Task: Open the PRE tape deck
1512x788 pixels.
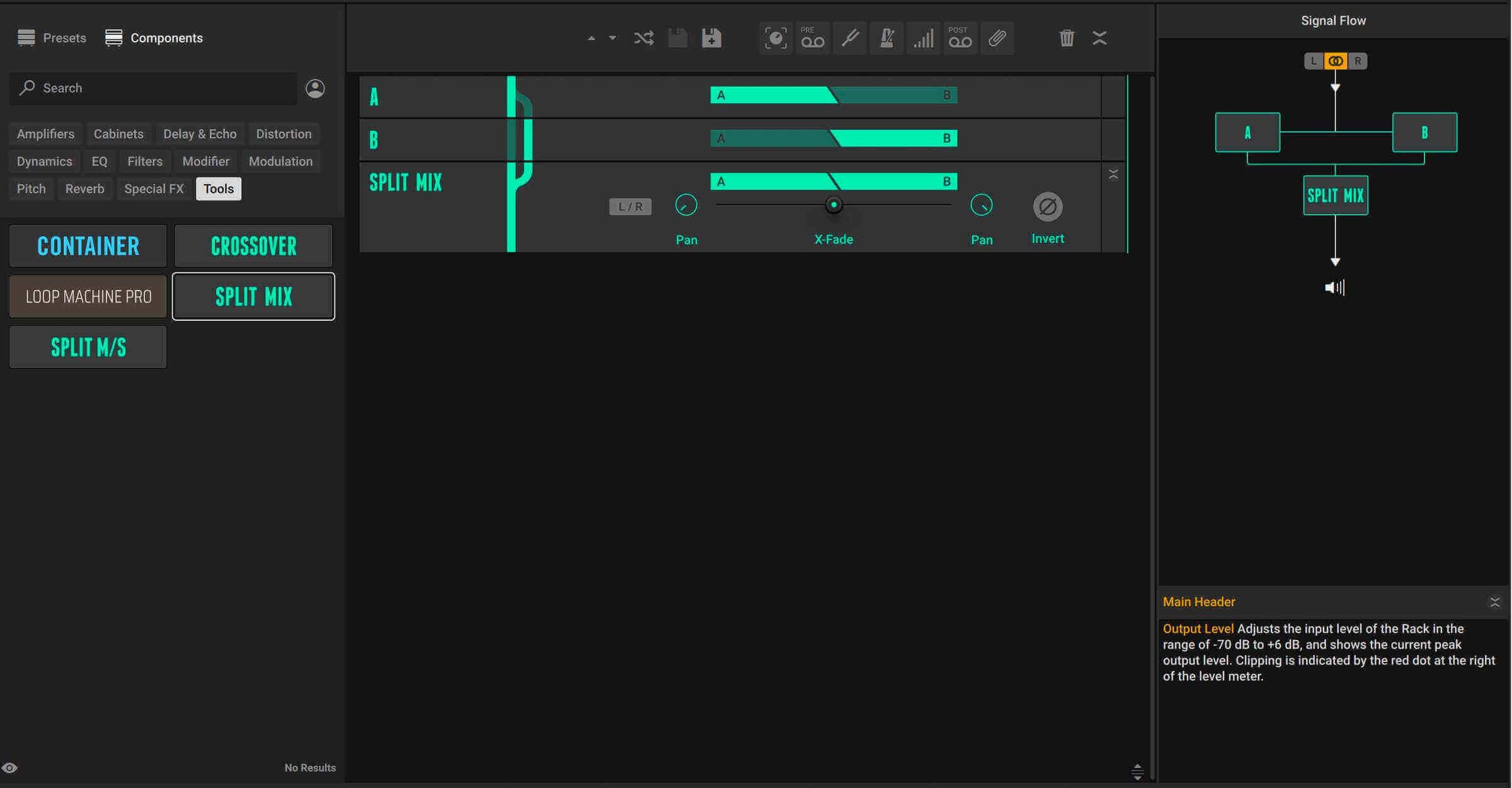Action: click(x=813, y=38)
